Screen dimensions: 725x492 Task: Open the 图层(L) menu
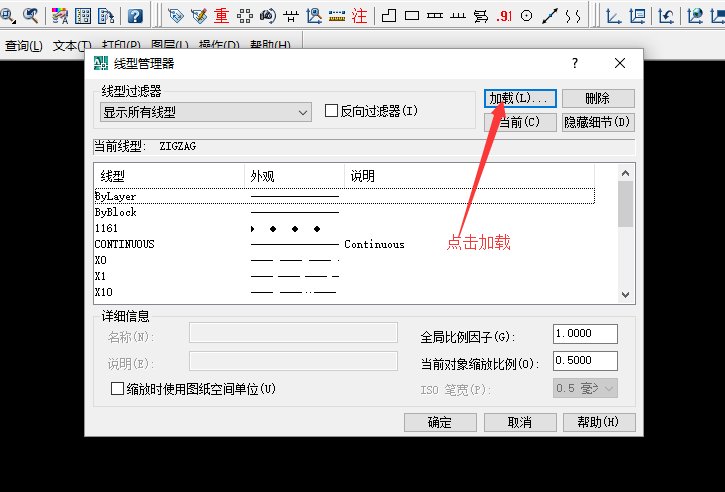(170, 45)
